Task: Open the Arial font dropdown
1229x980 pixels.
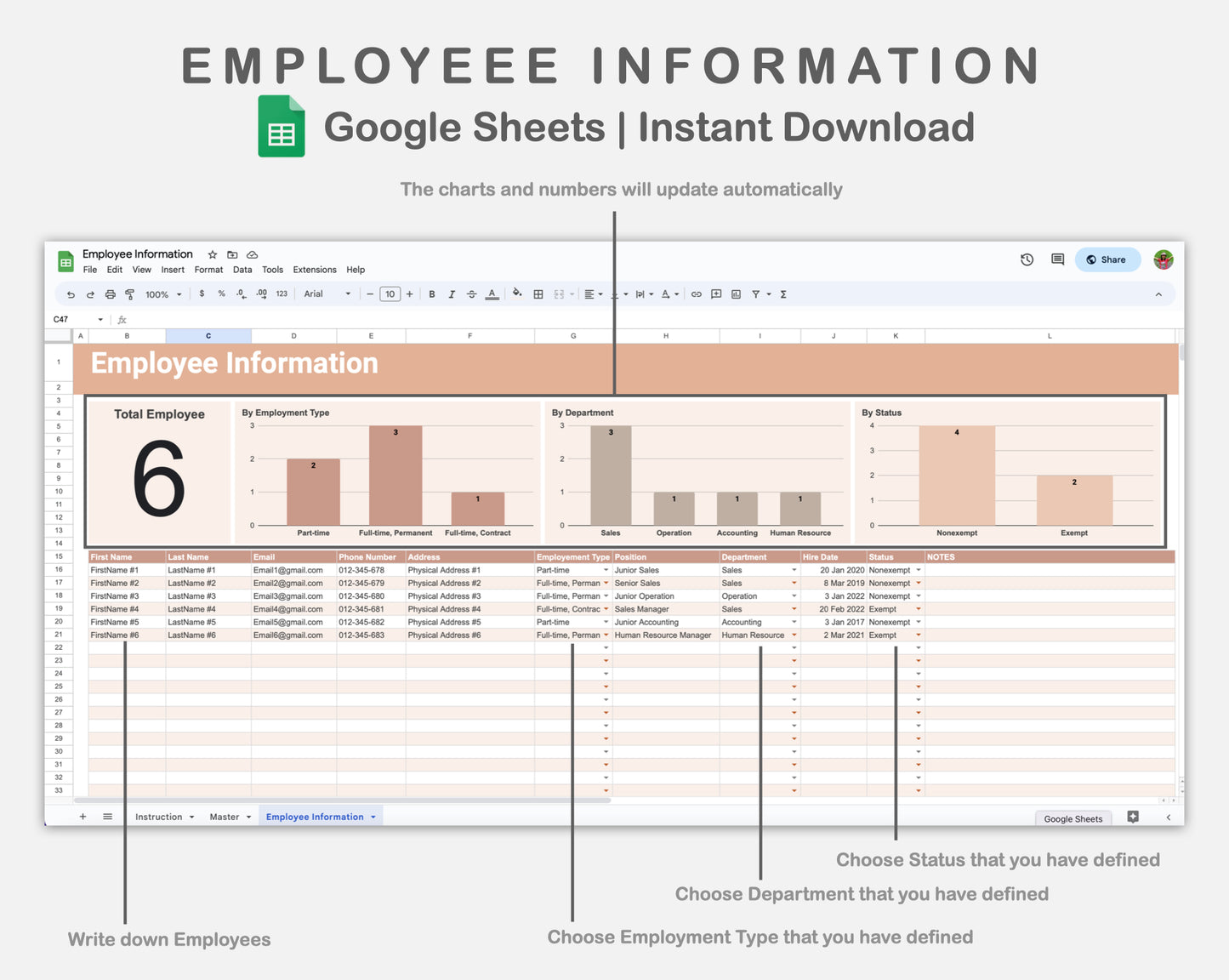Action: pyautogui.click(x=326, y=293)
